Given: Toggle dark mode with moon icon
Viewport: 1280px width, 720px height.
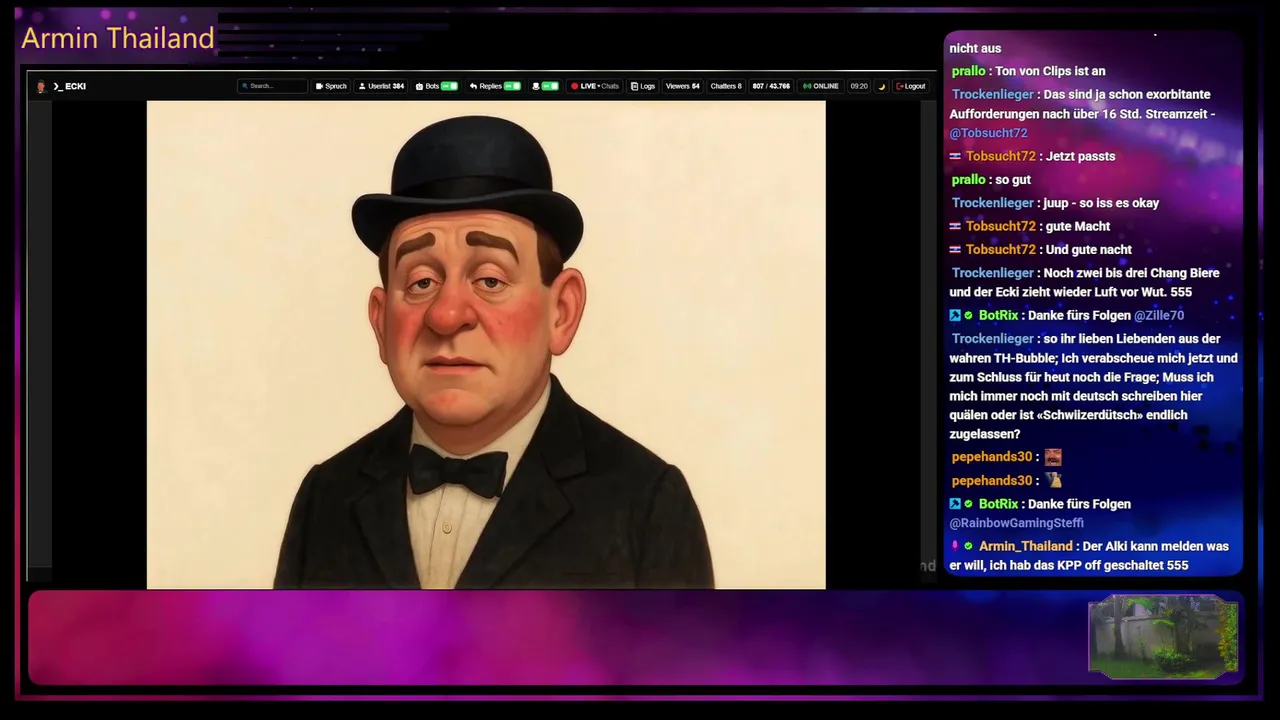Looking at the screenshot, I should click(x=882, y=87).
